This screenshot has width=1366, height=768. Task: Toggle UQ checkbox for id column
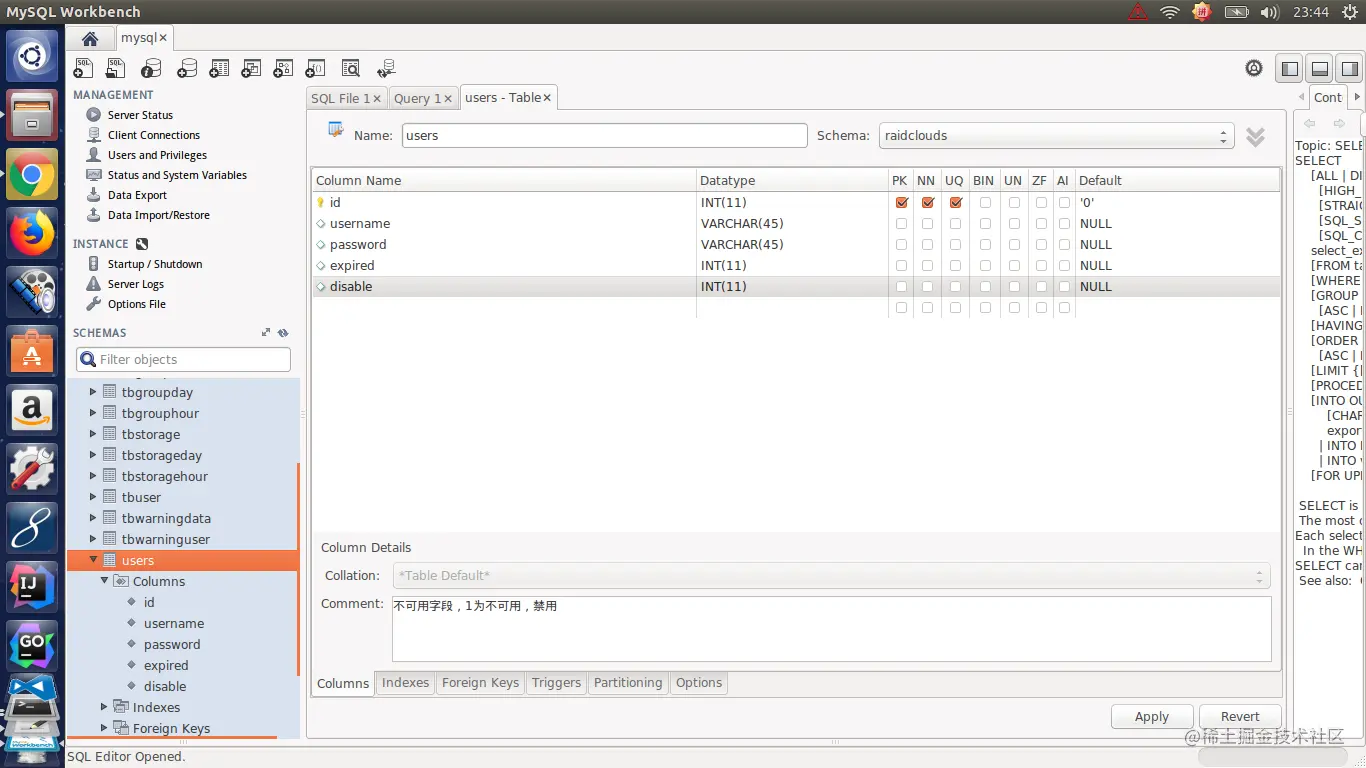[x=956, y=202]
